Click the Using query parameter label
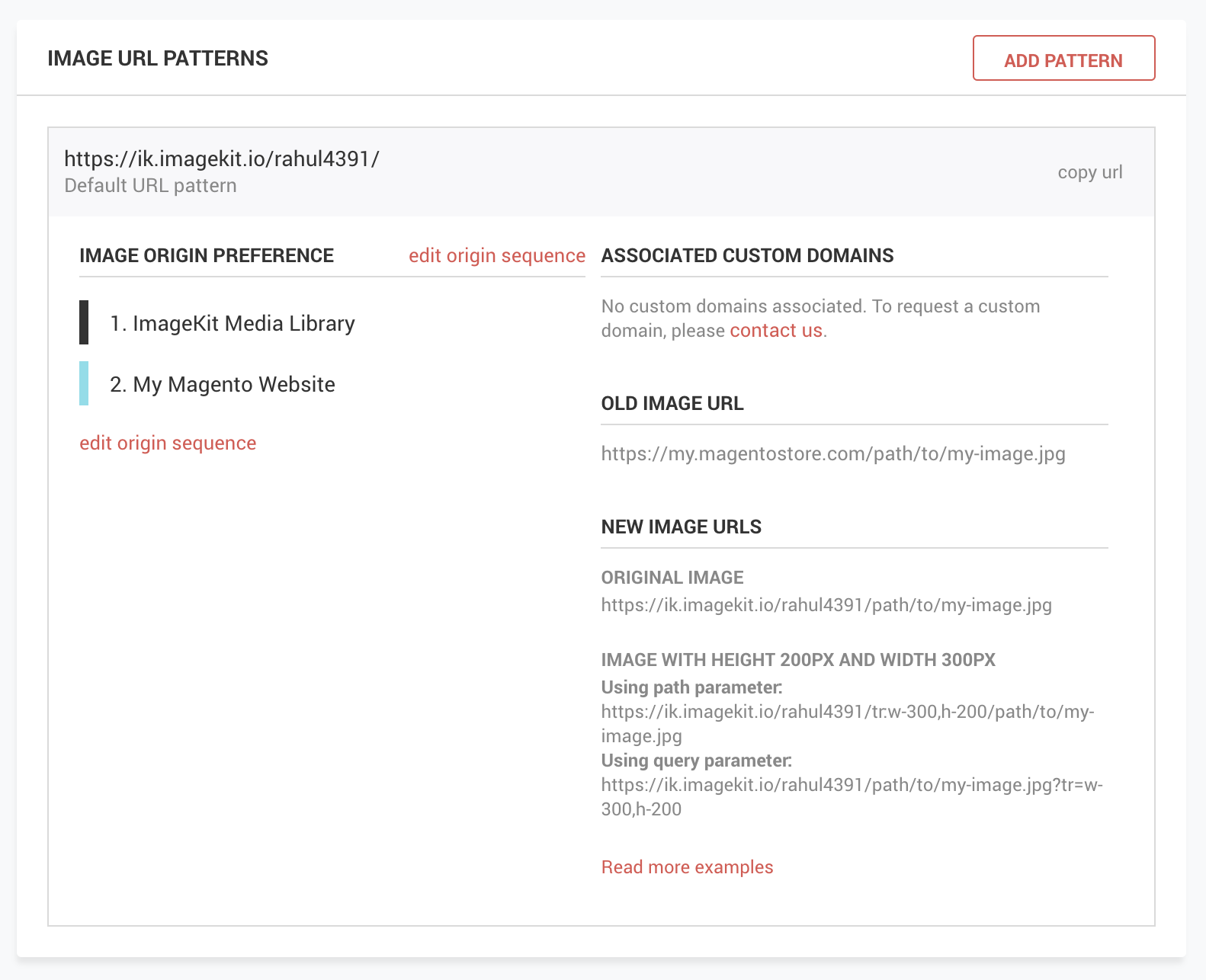The height and width of the screenshot is (980, 1206). click(696, 761)
